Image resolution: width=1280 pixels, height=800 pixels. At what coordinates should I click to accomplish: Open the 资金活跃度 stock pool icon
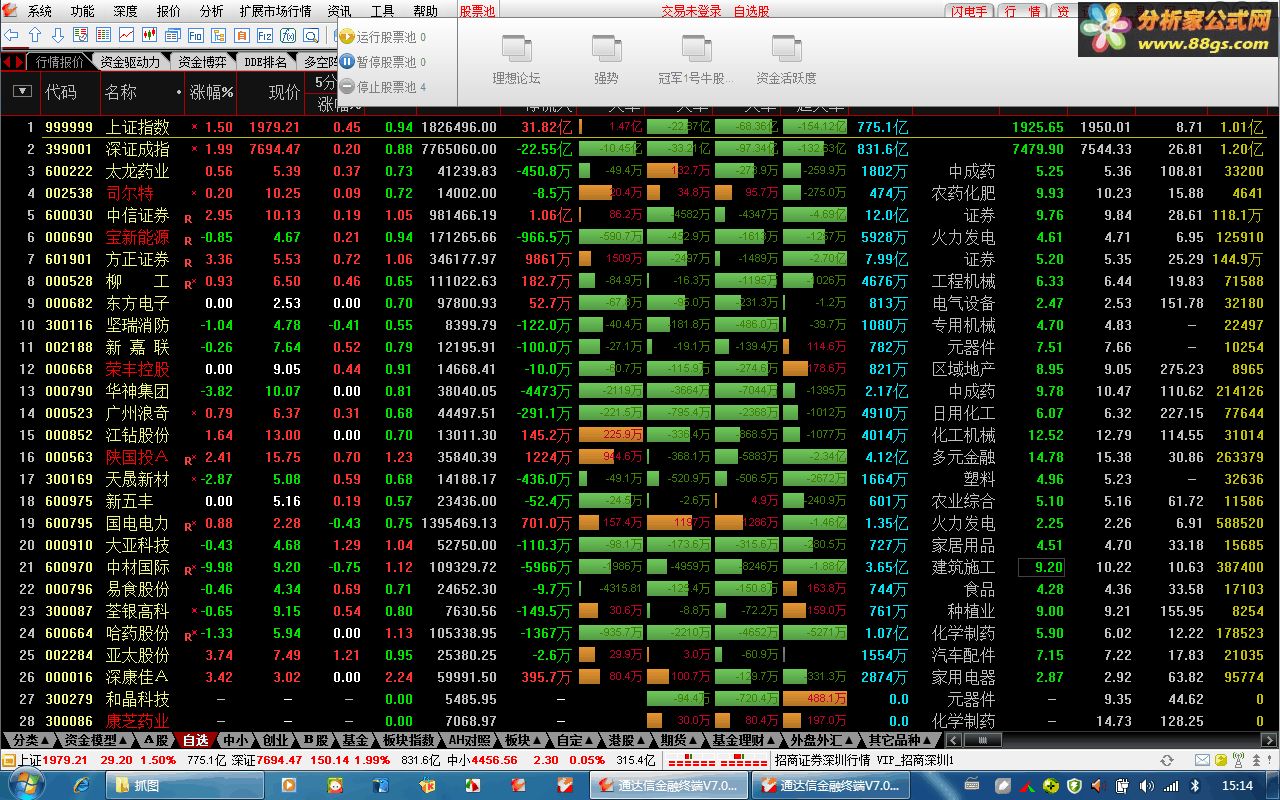tap(786, 48)
